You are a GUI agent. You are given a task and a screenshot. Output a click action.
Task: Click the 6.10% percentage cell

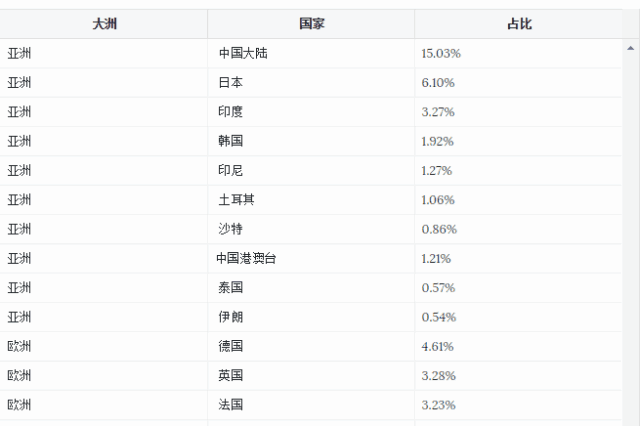[438, 83]
